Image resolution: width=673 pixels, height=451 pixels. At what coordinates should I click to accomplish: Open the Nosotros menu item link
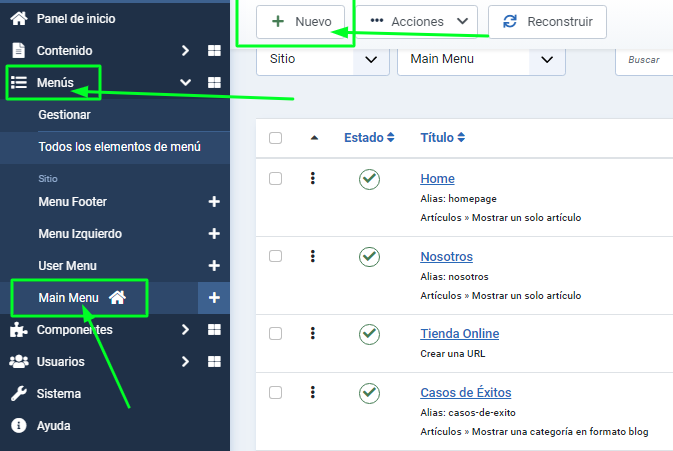point(446,257)
